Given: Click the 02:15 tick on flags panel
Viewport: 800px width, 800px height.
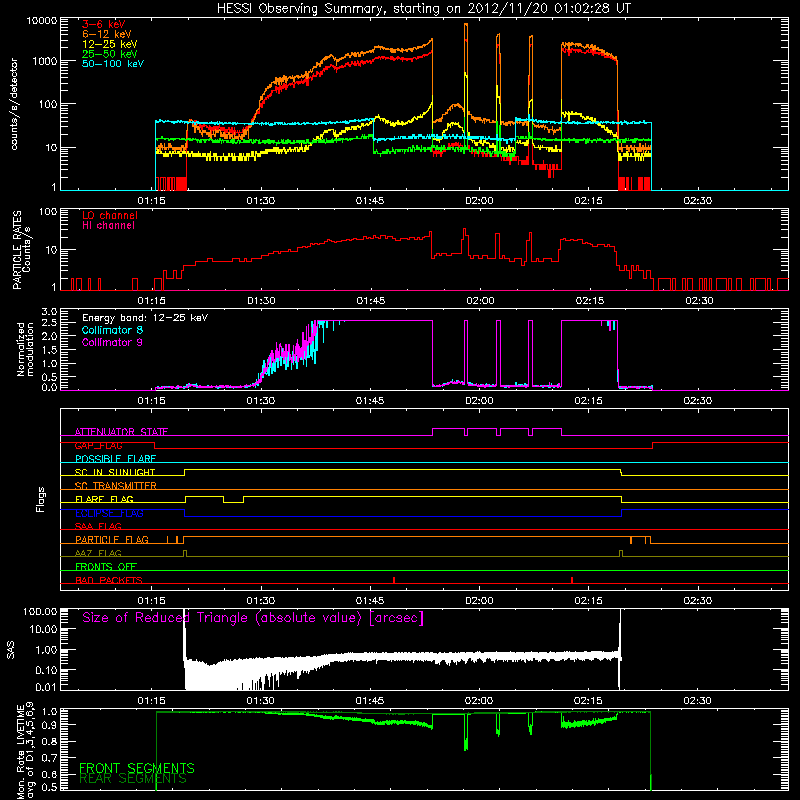Looking at the screenshot, I should point(588,601).
